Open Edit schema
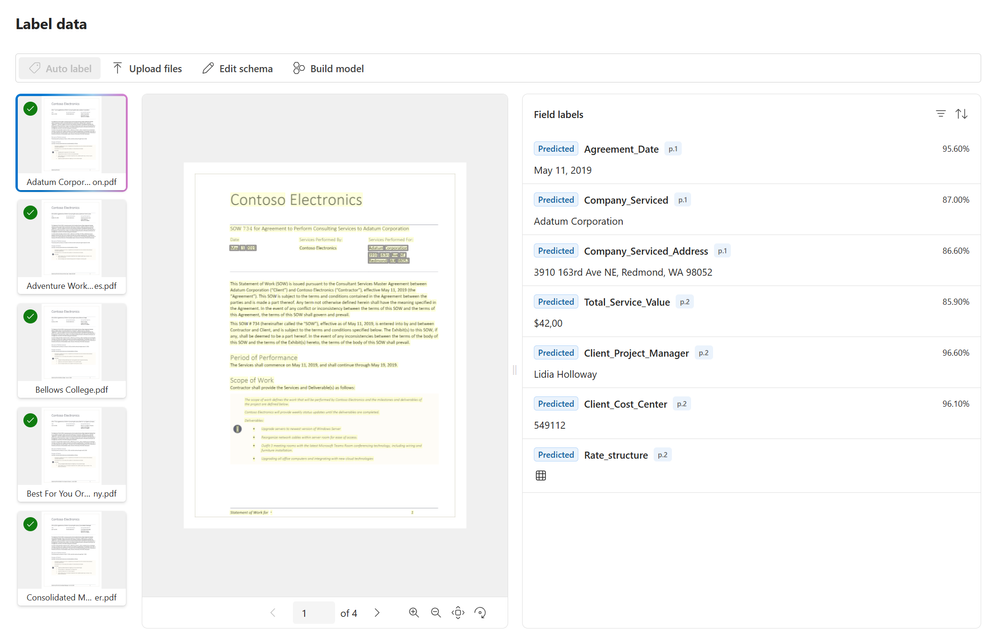Image resolution: width=998 pixels, height=638 pixels. [x=237, y=68]
